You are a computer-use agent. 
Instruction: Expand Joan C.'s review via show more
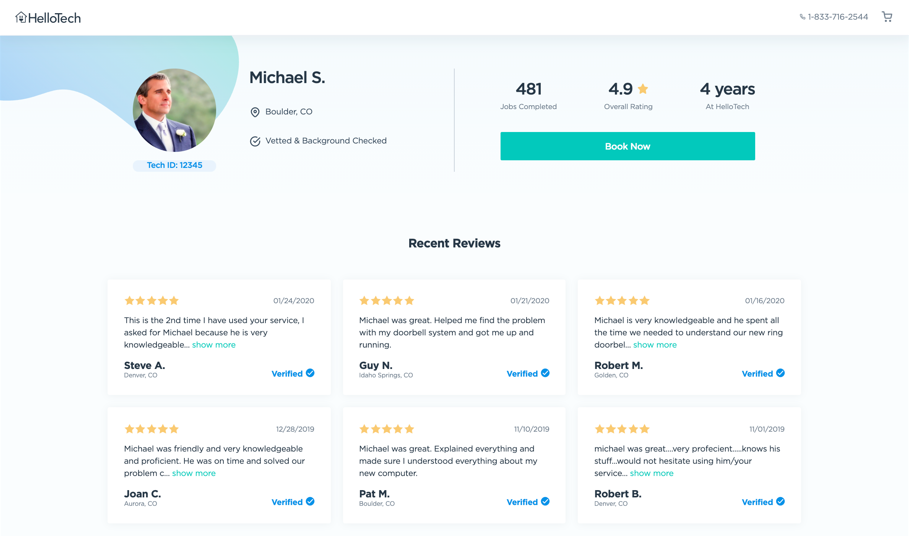click(x=194, y=473)
